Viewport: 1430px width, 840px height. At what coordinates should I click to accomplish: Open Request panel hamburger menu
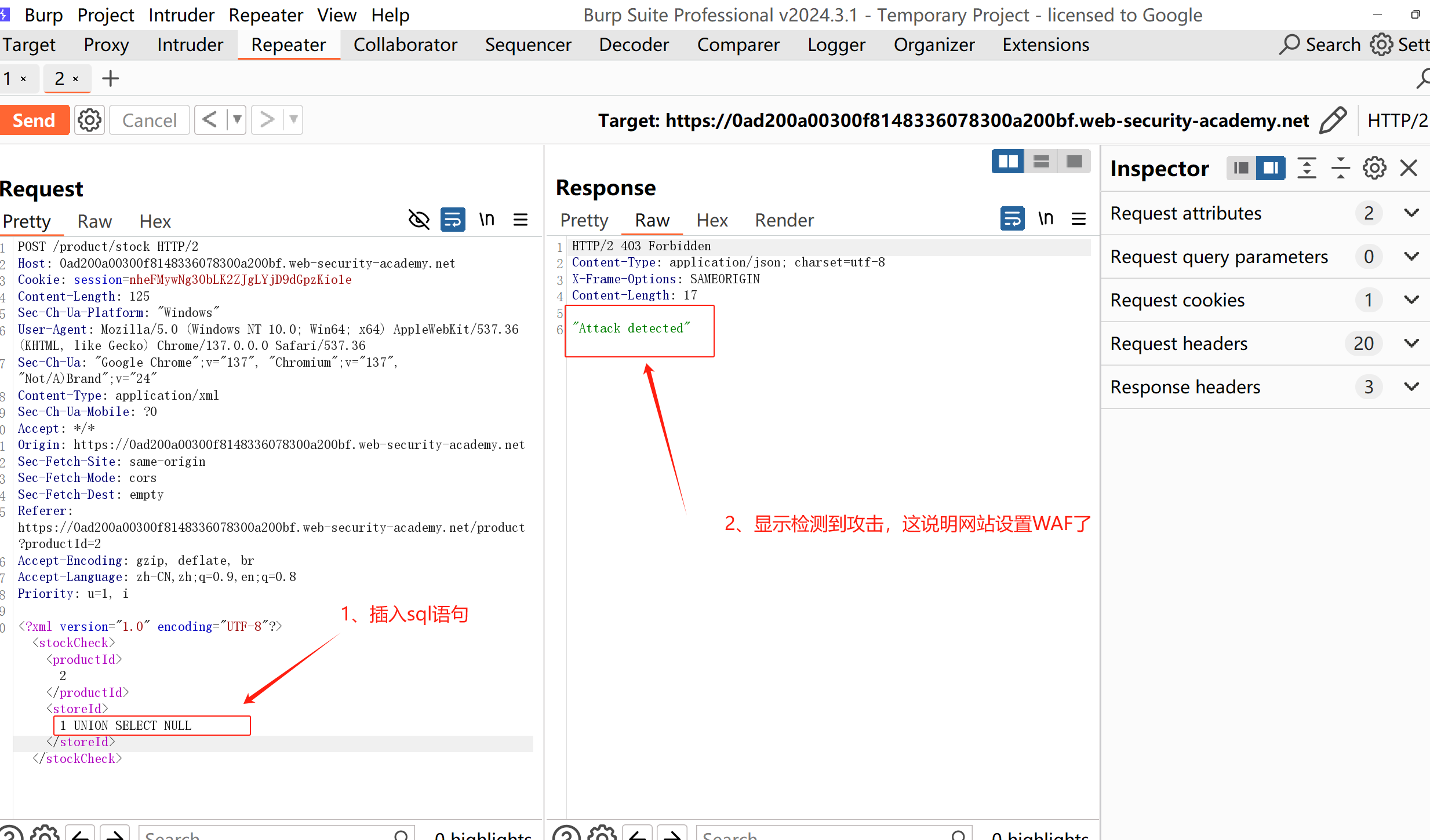pyautogui.click(x=520, y=220)
